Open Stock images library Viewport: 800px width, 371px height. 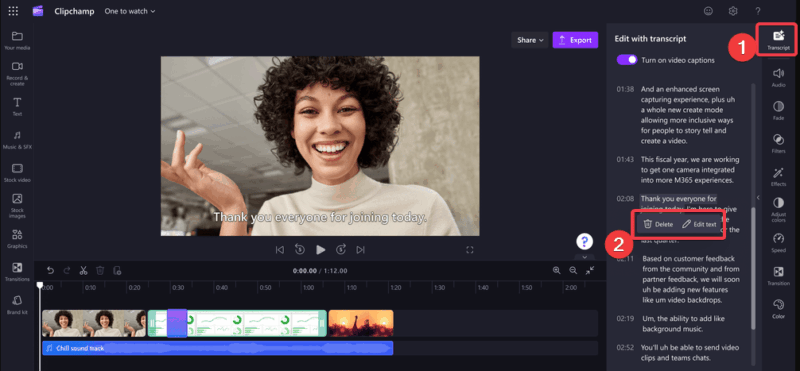pyautogui.click(x=17, y=206)
